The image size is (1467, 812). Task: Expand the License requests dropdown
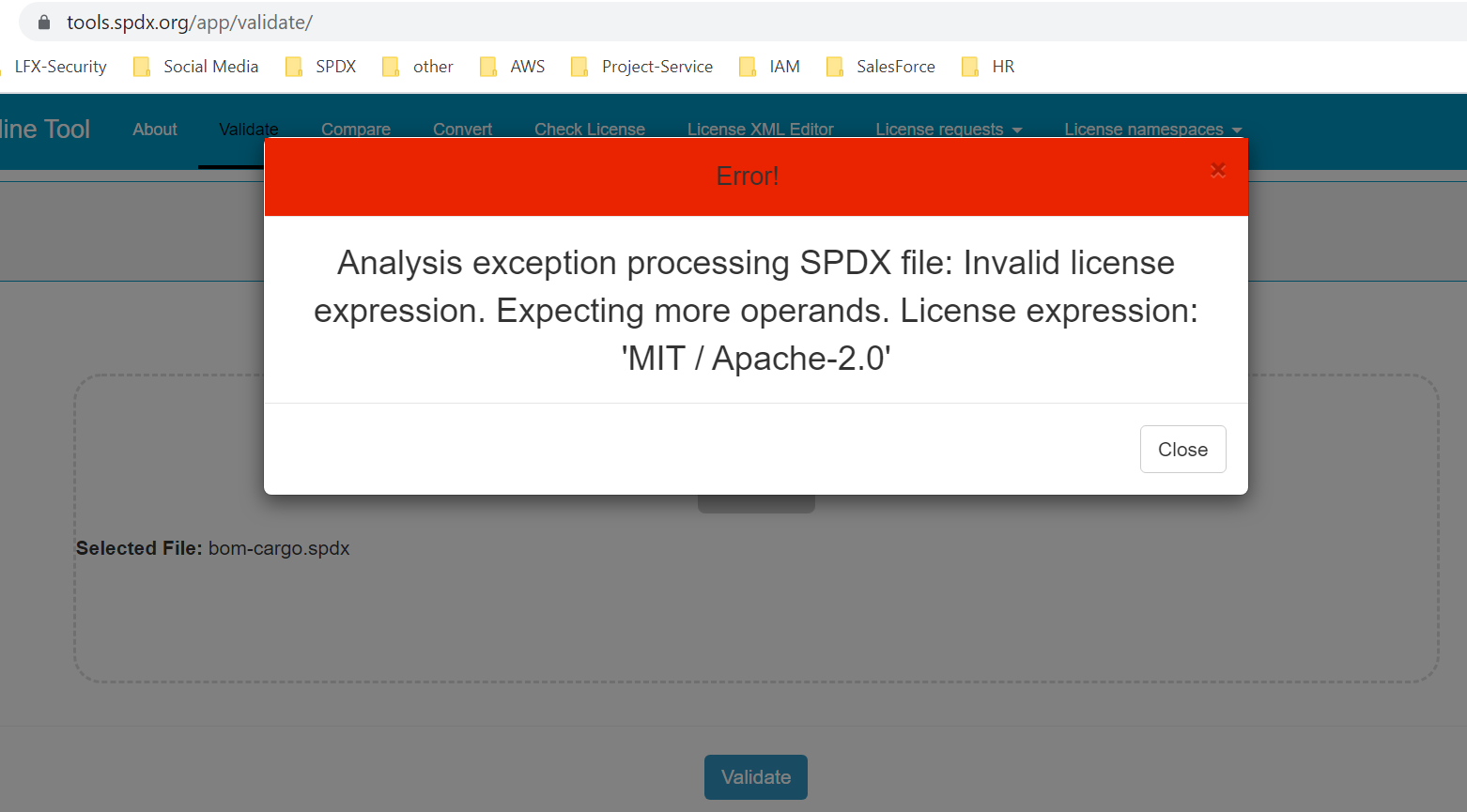pos(949,129)
